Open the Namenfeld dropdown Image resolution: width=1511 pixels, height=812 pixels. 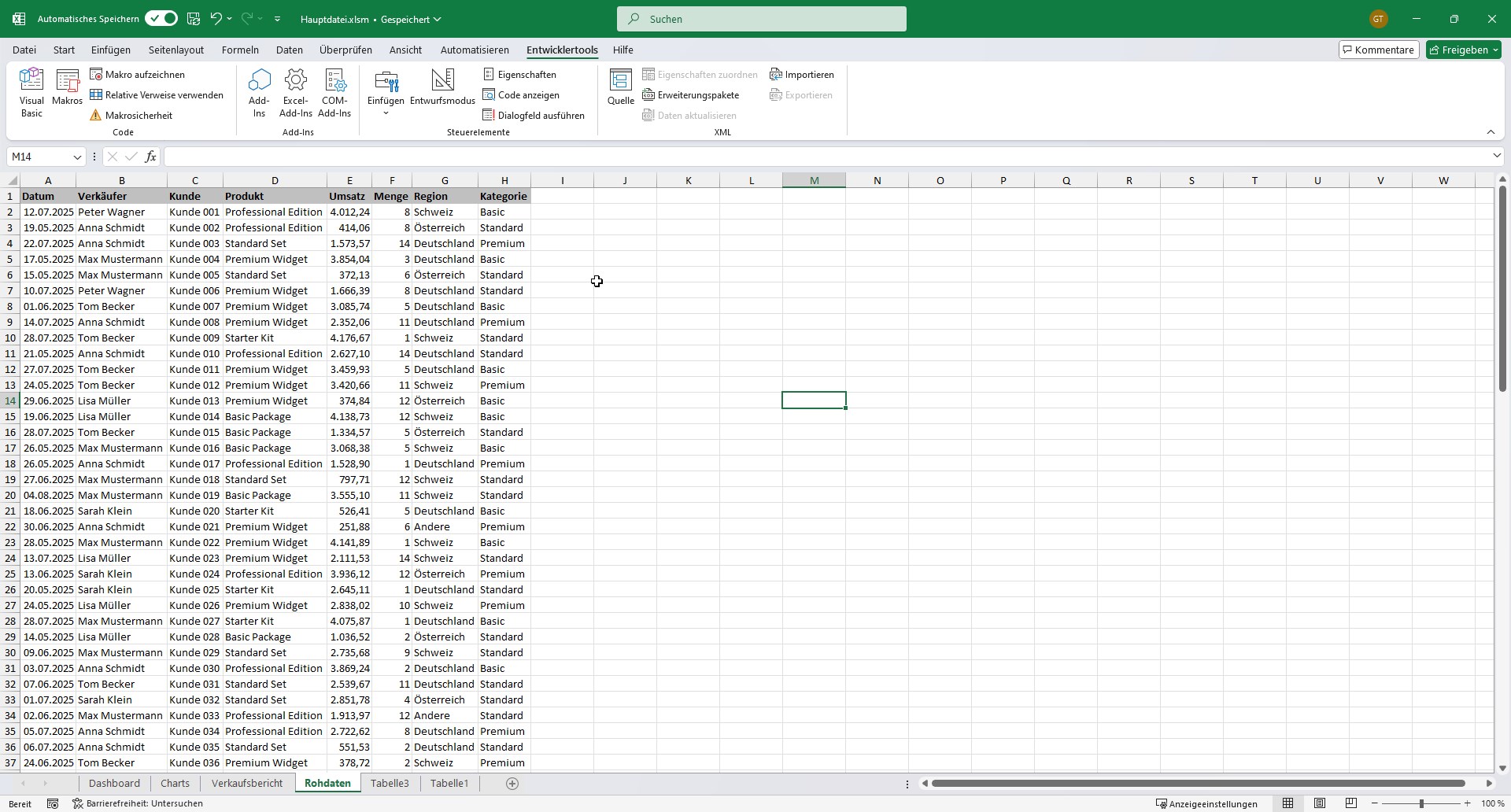(x=76, y=157)
